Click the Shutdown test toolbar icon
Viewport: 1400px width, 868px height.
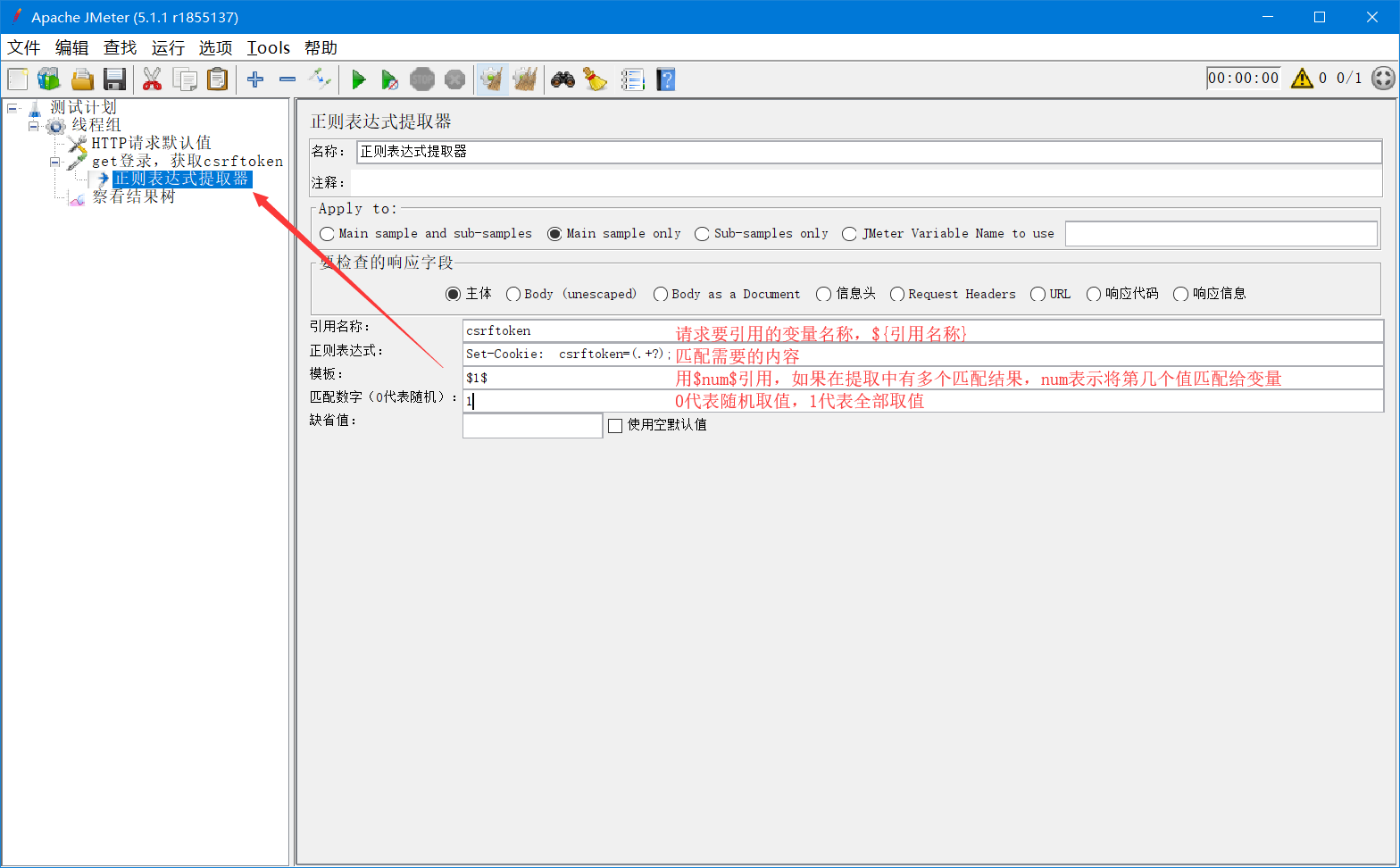454,79
